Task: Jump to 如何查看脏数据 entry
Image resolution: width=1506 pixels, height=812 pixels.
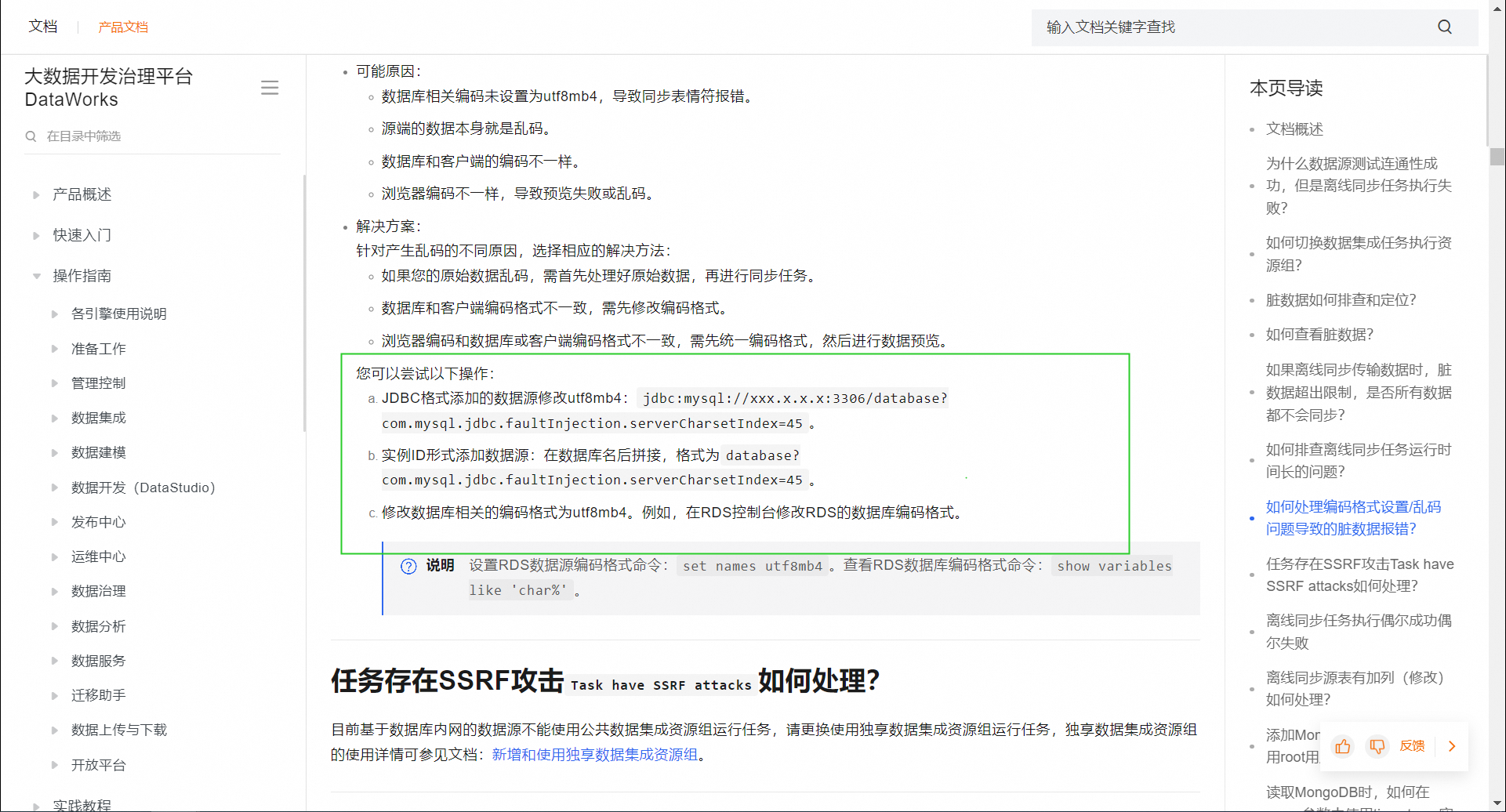Action: 1319,335
